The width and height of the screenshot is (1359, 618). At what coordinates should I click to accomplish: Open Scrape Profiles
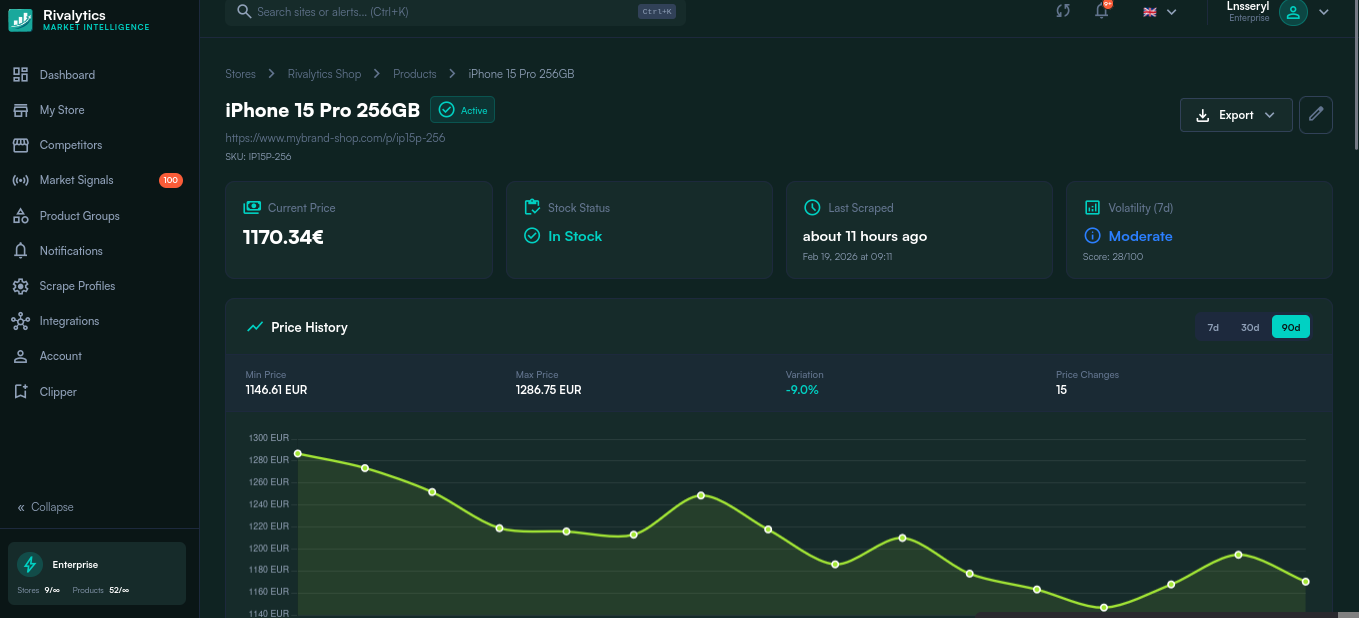click(75, 285)
